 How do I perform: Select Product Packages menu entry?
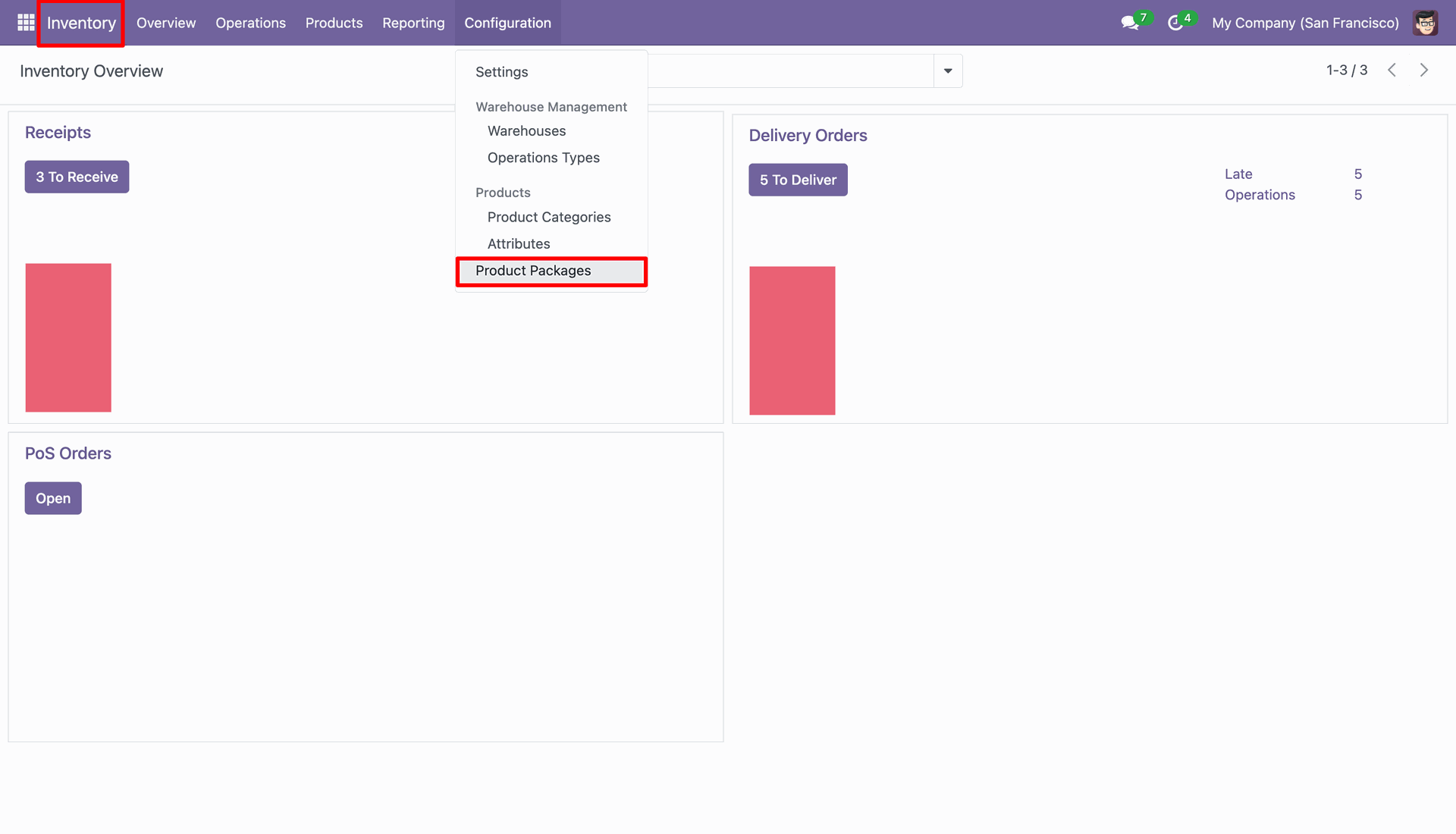pos(533,271)
